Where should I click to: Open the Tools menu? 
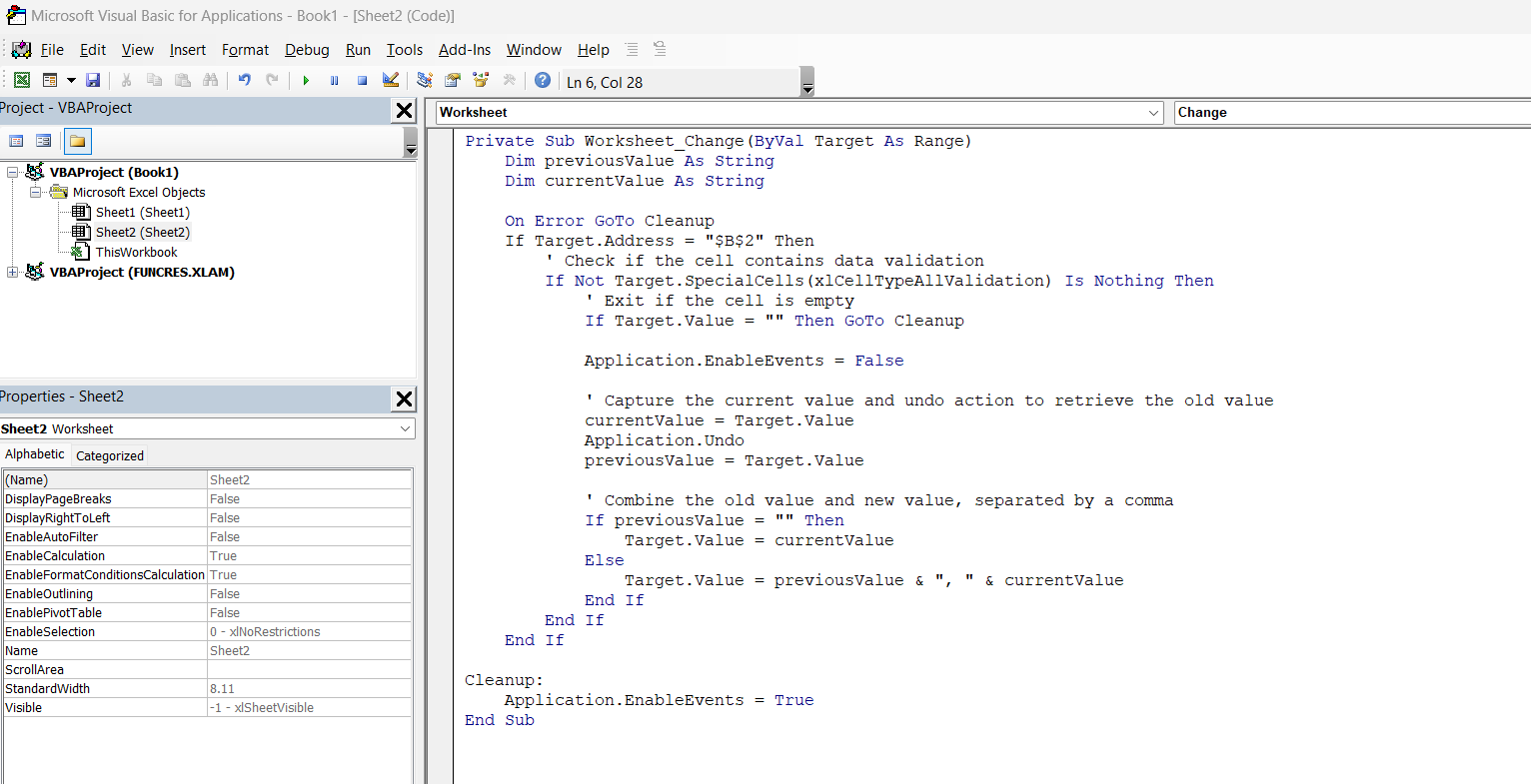[x=405, y=50]
